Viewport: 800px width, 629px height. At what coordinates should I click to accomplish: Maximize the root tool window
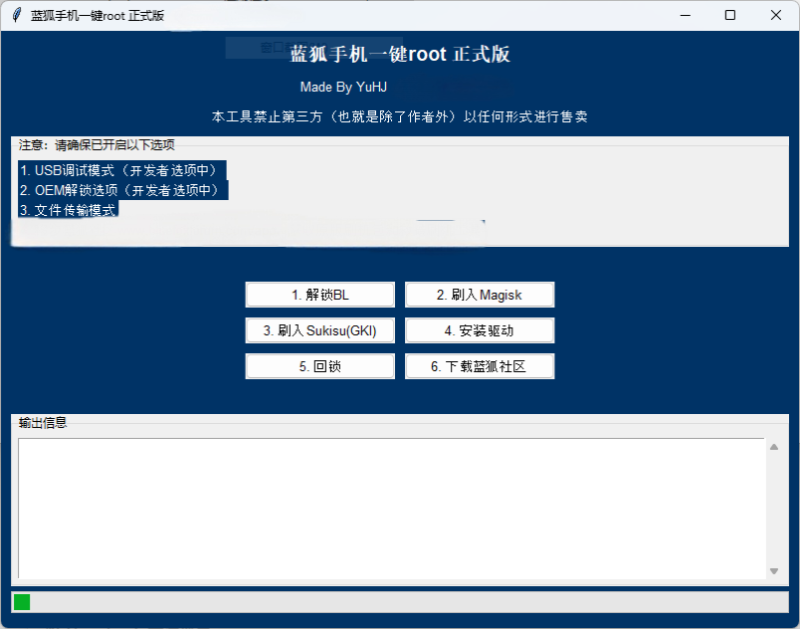(x=730, y=15)
